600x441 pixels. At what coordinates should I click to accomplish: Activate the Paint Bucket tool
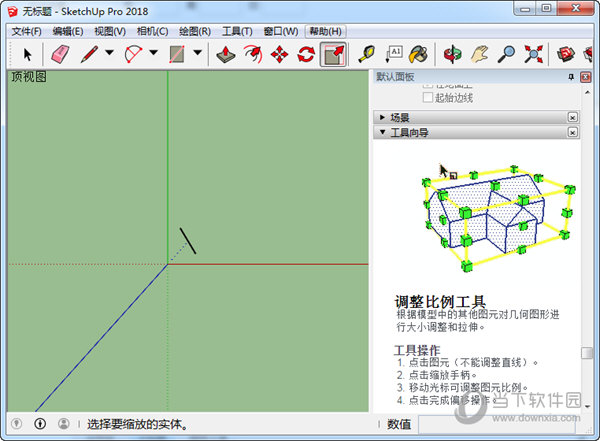pyautogui.click(x=418, y=54)
